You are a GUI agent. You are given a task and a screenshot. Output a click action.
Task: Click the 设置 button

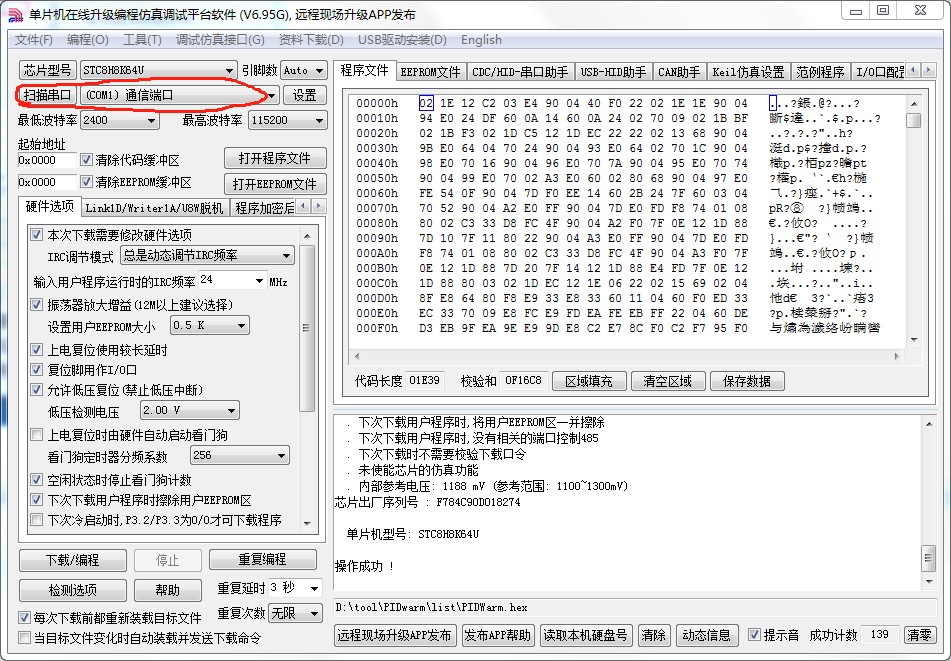(304, 95)
